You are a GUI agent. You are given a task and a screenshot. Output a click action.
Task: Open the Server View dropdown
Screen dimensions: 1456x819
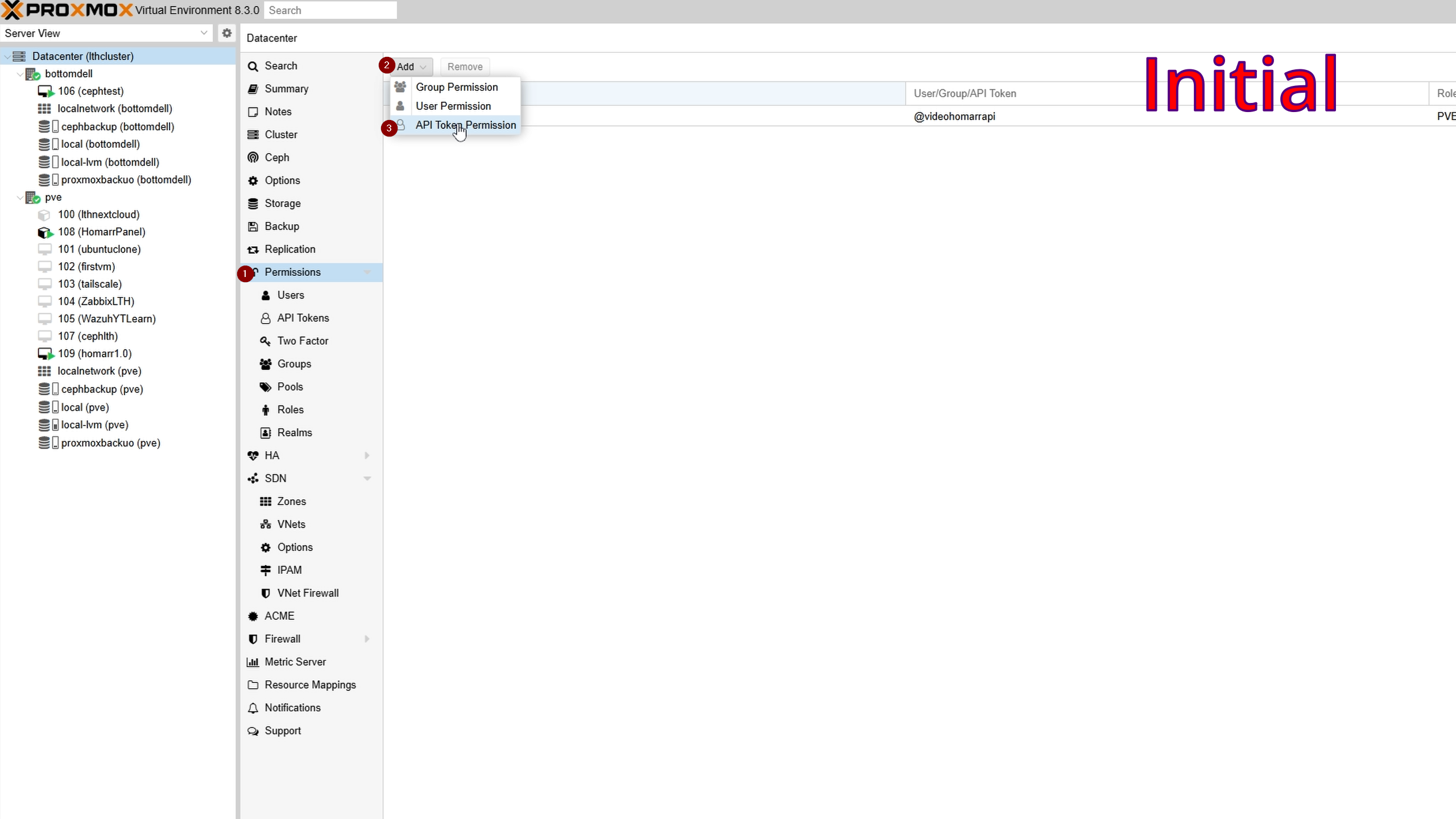[204, 33]
